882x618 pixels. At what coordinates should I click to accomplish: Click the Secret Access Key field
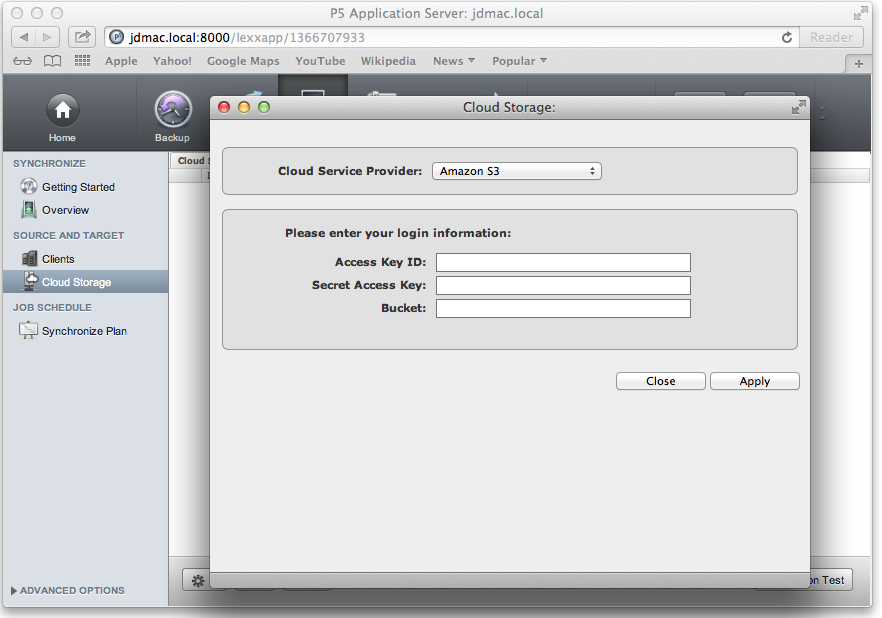click(563, 285)
